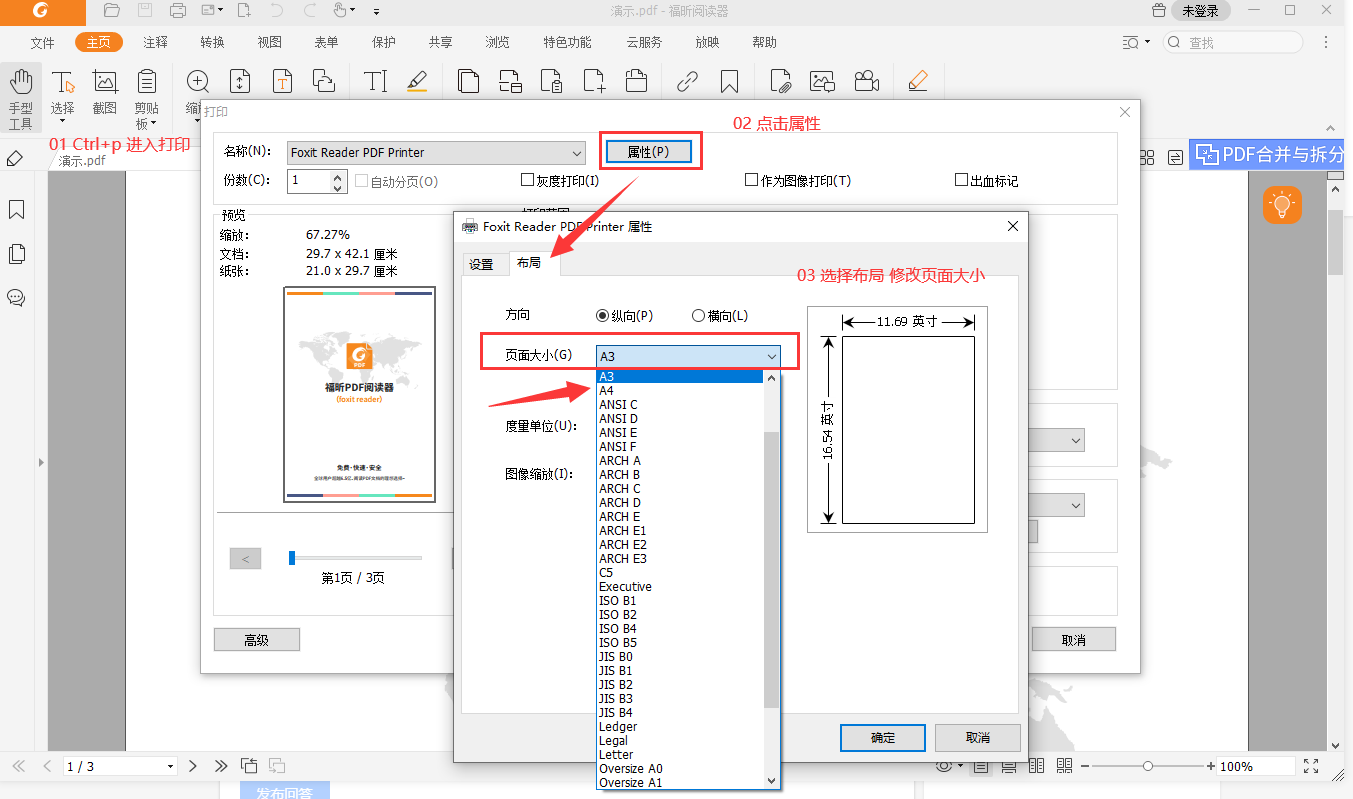Viewport: 1353px width, 799px height.
Task: Switch to the 视图 ribbon tab
Action: 269,42
